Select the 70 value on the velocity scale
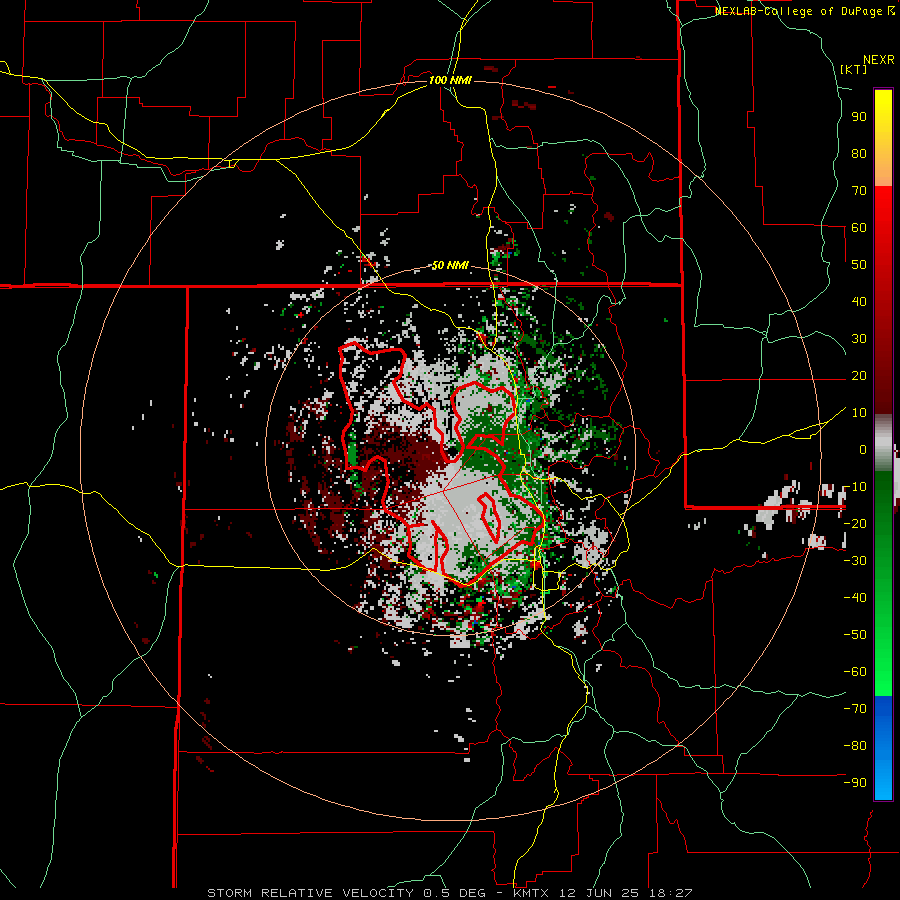 pyautogui.click(x=859, y=191)
